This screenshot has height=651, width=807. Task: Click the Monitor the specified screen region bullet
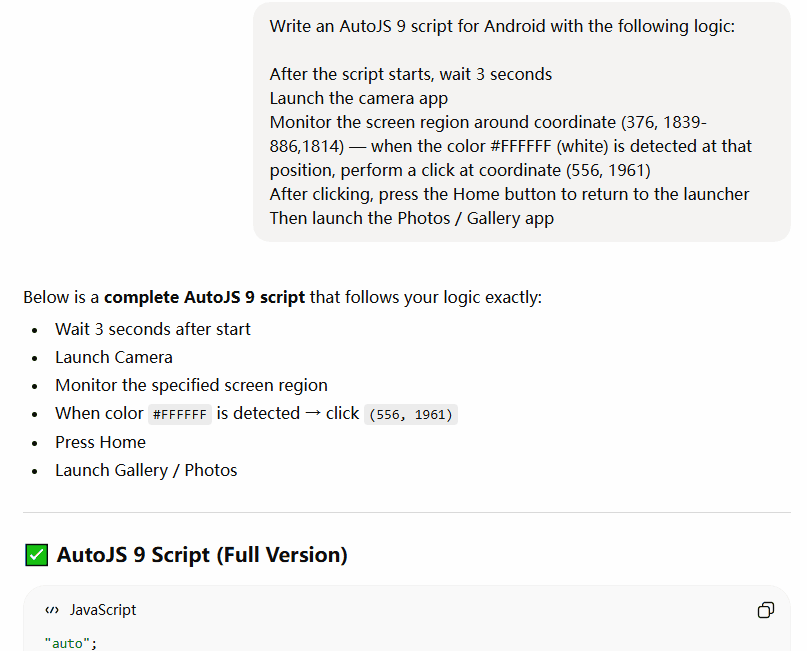[x=191, y=385]
